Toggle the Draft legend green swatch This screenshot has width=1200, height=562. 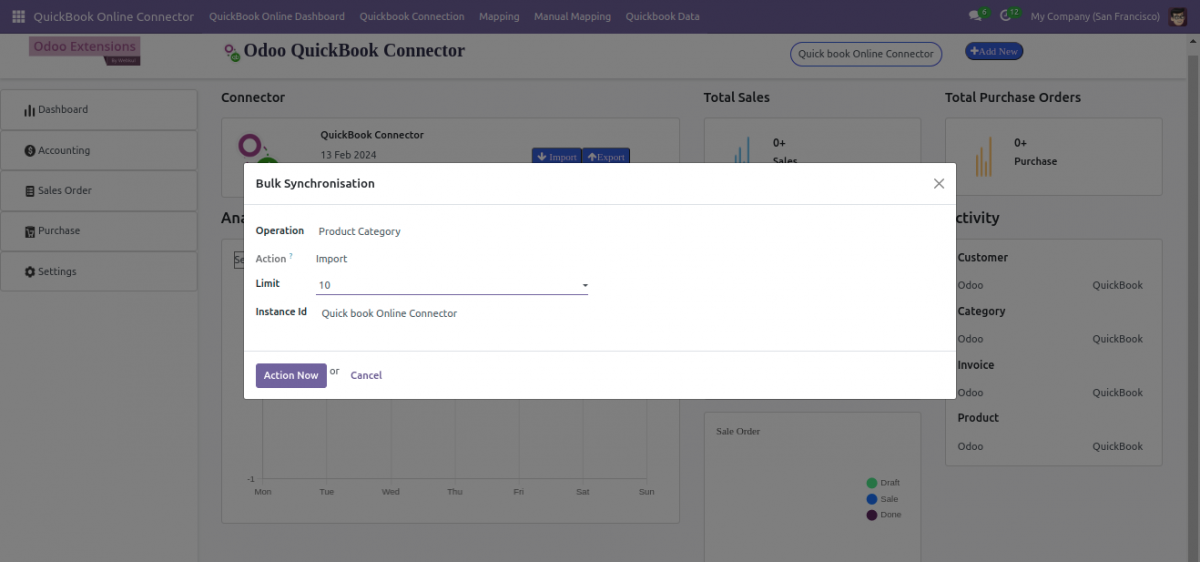click(x=872, y=483)
